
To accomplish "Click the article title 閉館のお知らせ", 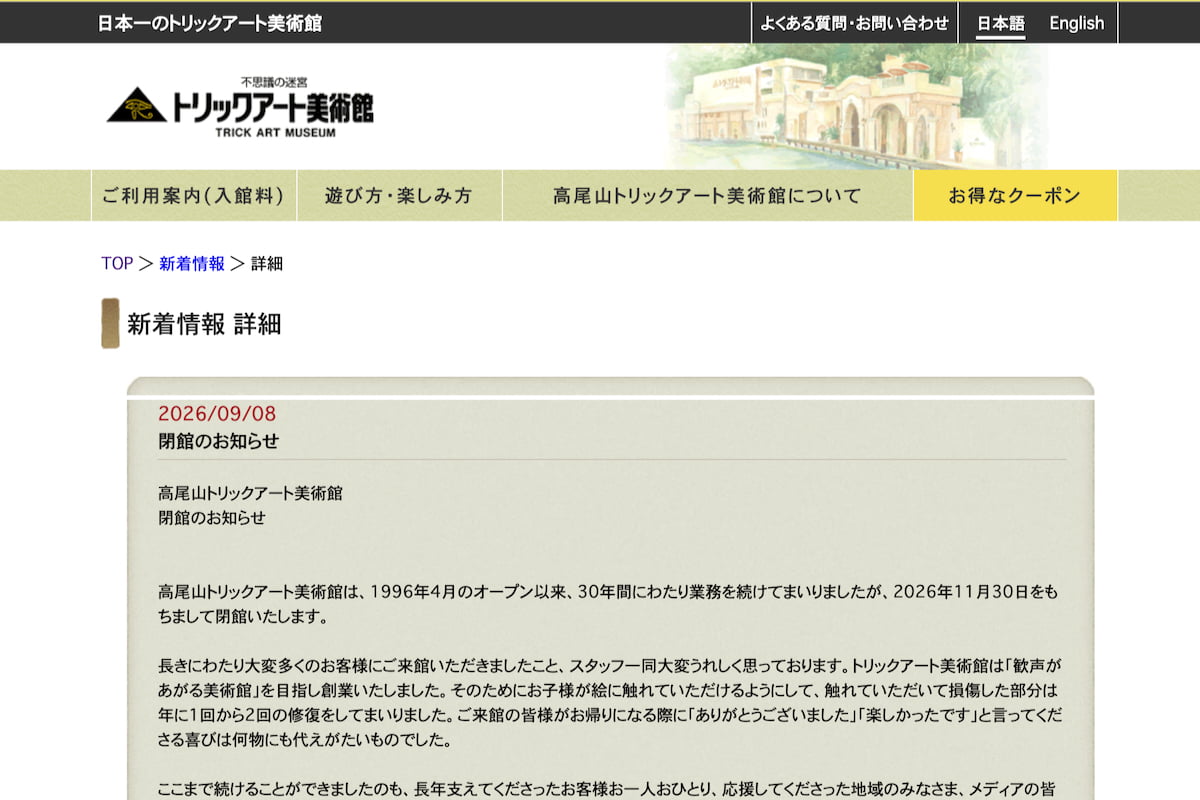I will [218, 441].
